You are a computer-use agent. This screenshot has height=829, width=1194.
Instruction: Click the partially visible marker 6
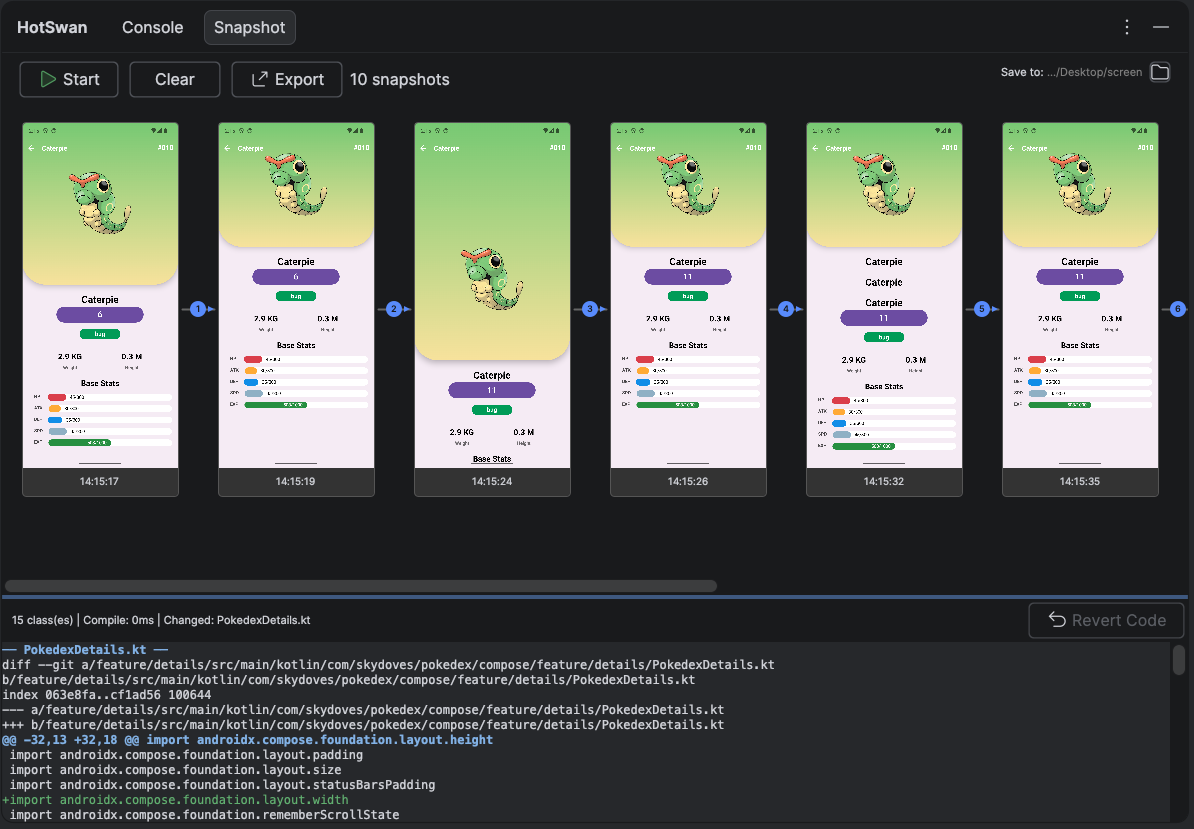1177,310
